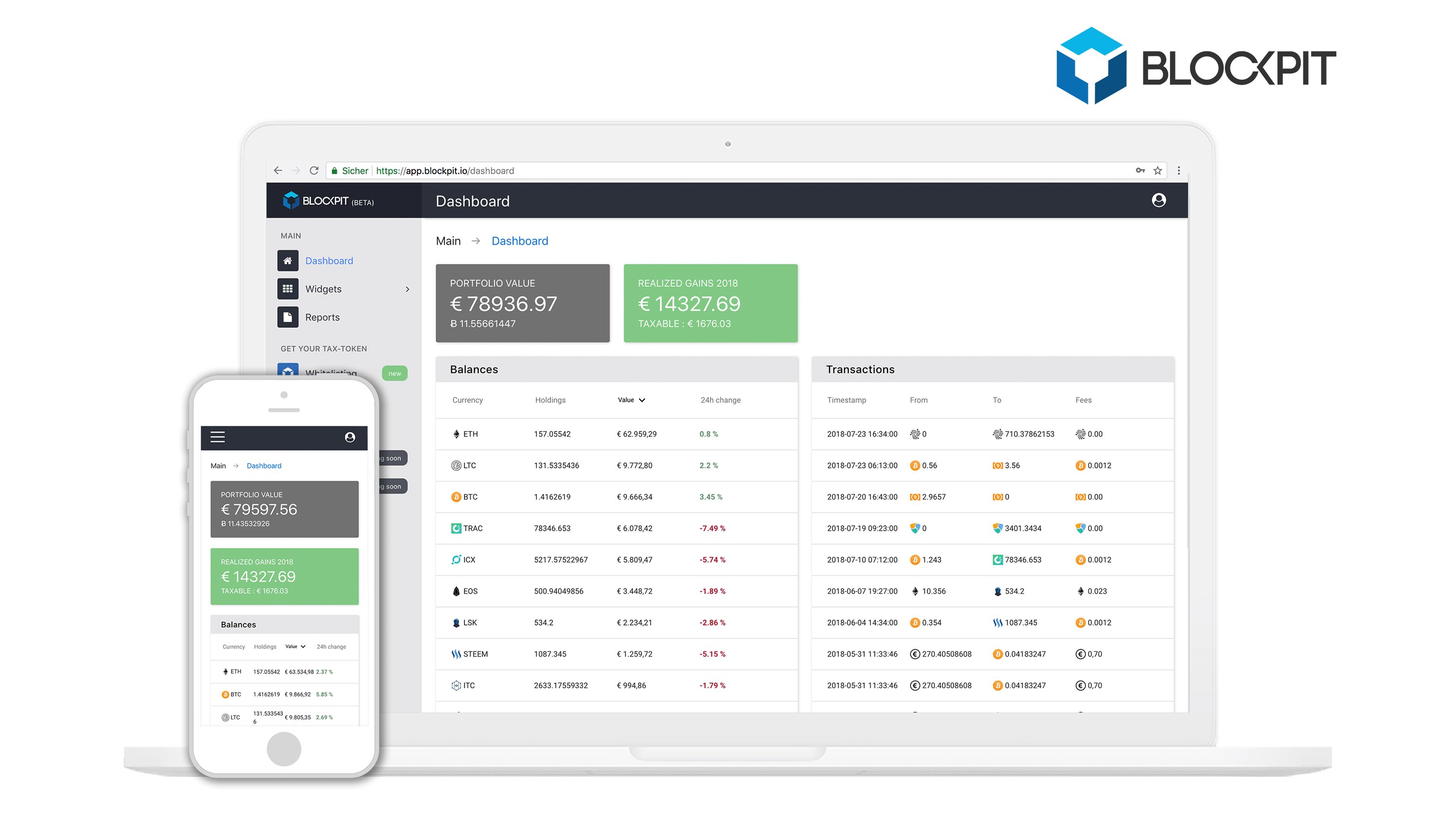Image resolution: width=1456 pixels, height=820 pixels.
Task: Click the LSK coin icon in Balances
Action: point(456,623)
